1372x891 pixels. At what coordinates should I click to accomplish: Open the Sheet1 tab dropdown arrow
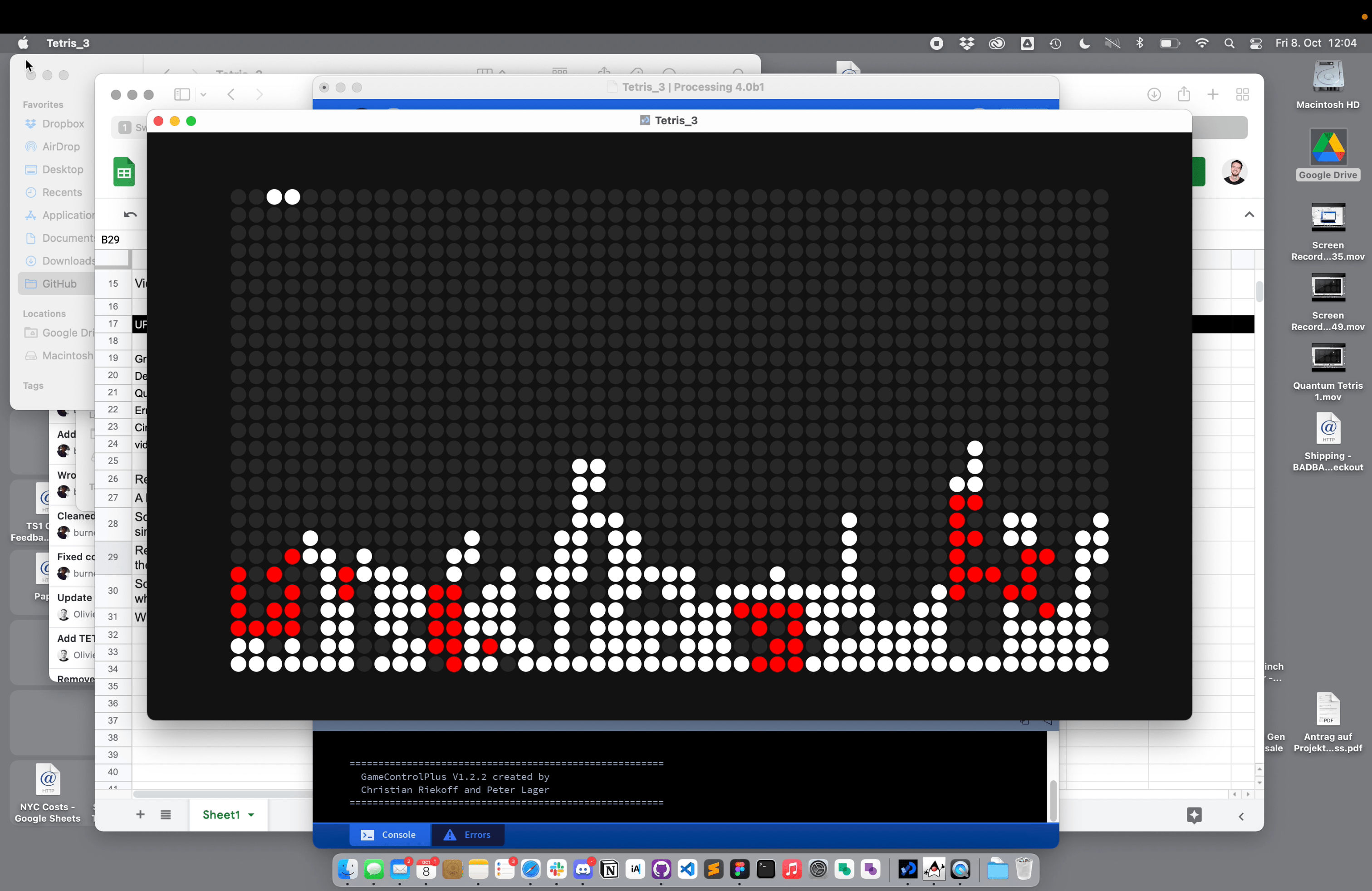click(251, 815)
